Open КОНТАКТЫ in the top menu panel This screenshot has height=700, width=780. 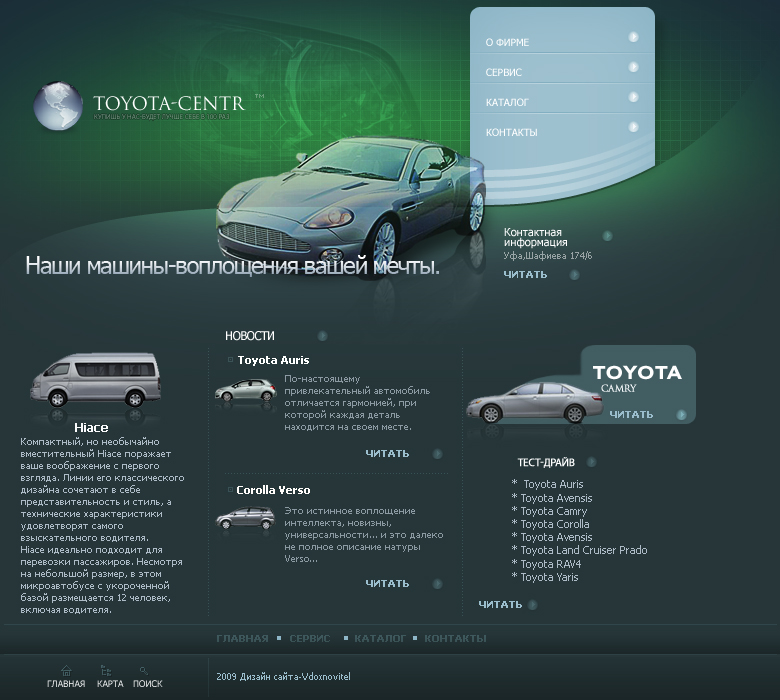tap(511, 132)
